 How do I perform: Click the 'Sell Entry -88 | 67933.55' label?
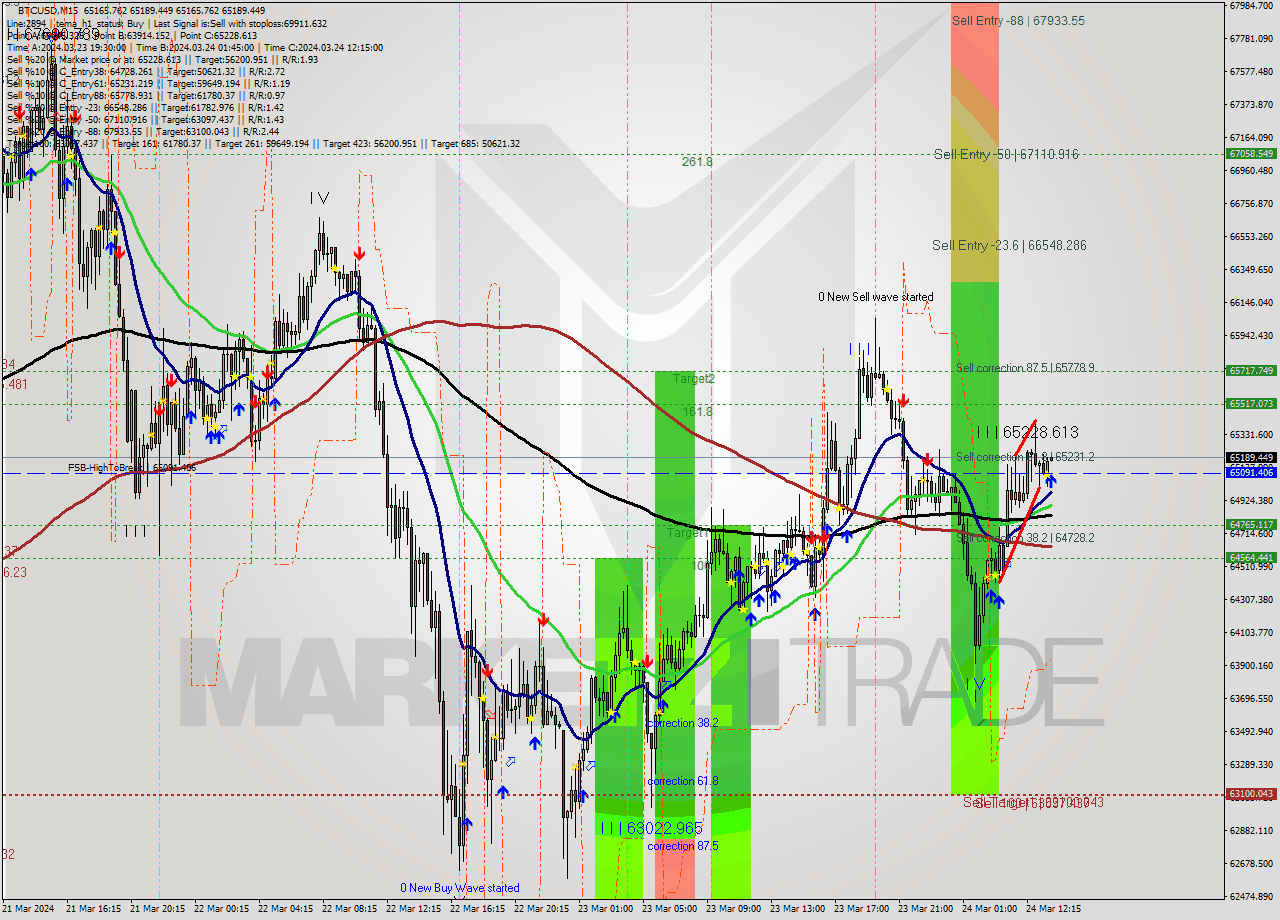coord(1018,20)
